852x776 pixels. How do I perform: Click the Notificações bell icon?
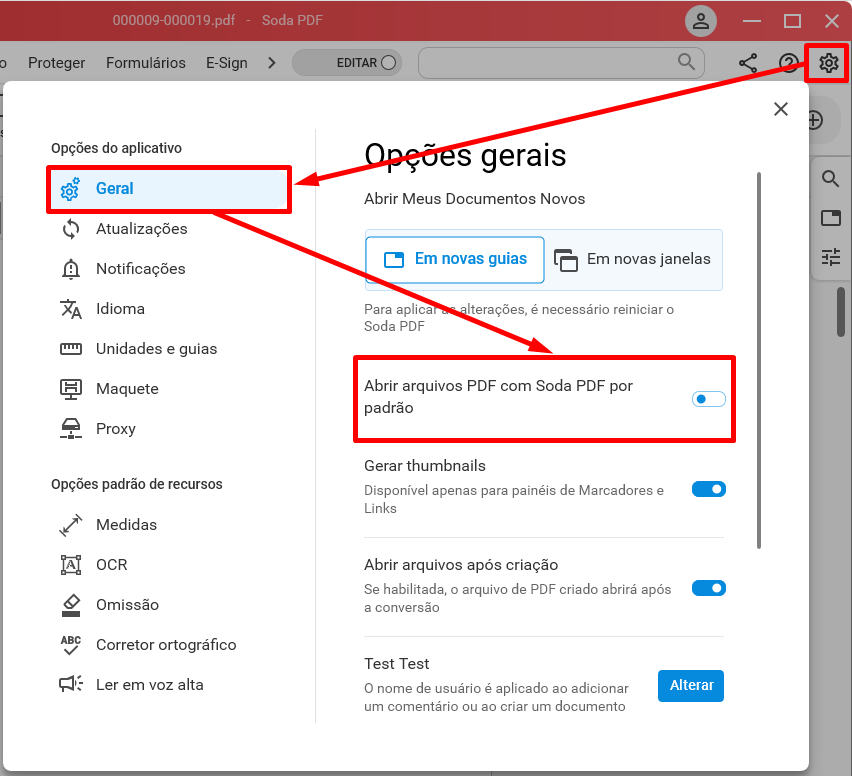click(x=71, y=269)
